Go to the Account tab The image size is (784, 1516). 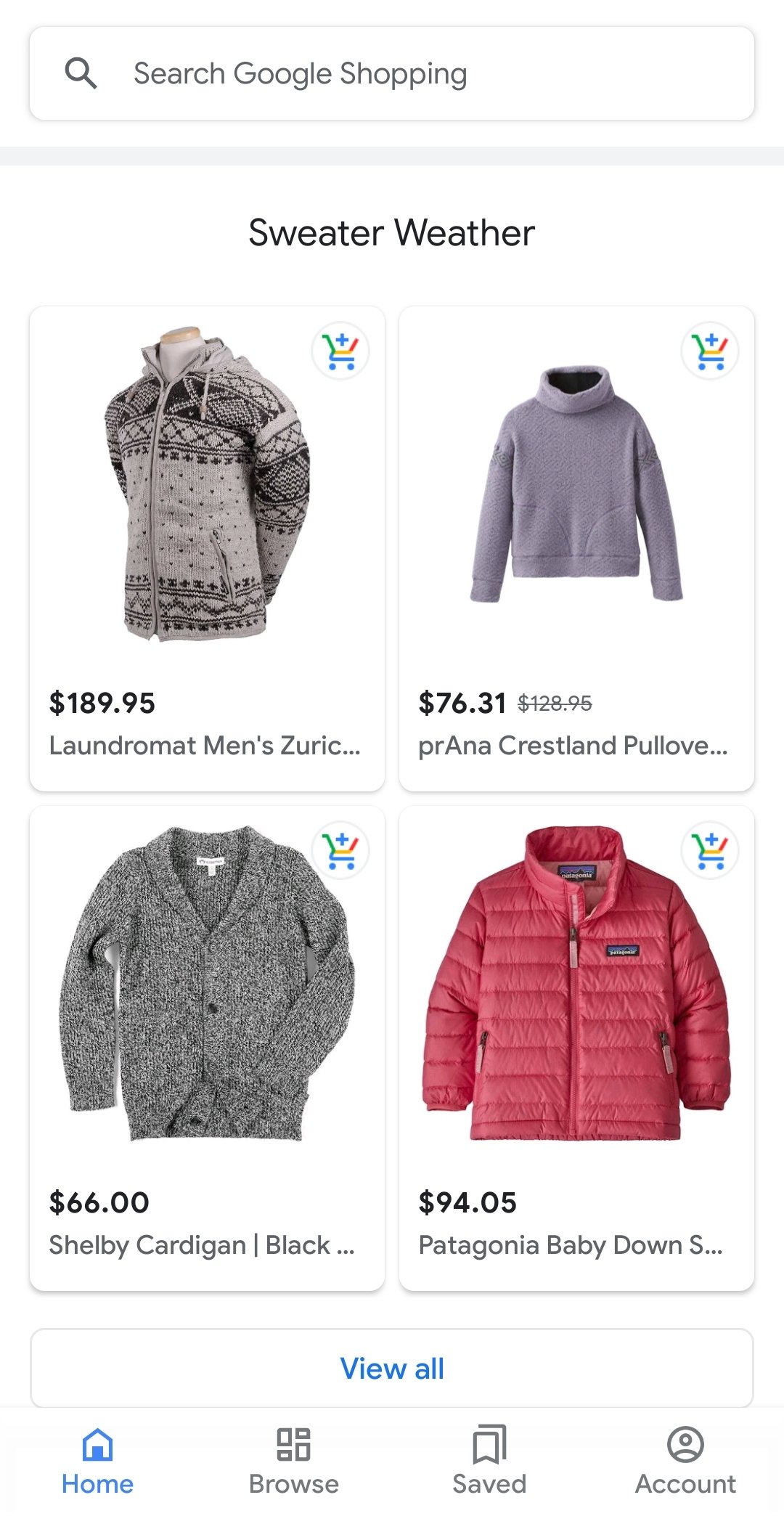coord(685,1460)
